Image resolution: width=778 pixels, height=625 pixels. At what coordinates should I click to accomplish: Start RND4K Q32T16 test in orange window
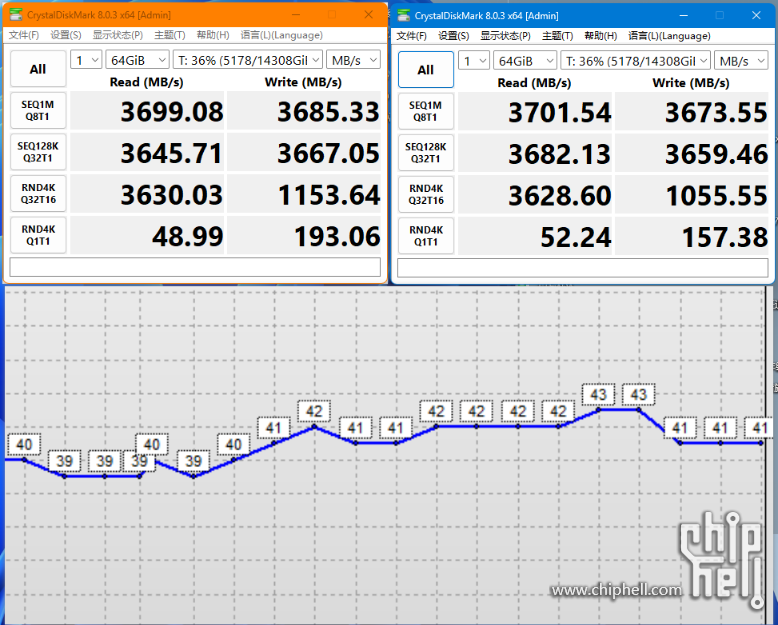(x=38, y=194)
